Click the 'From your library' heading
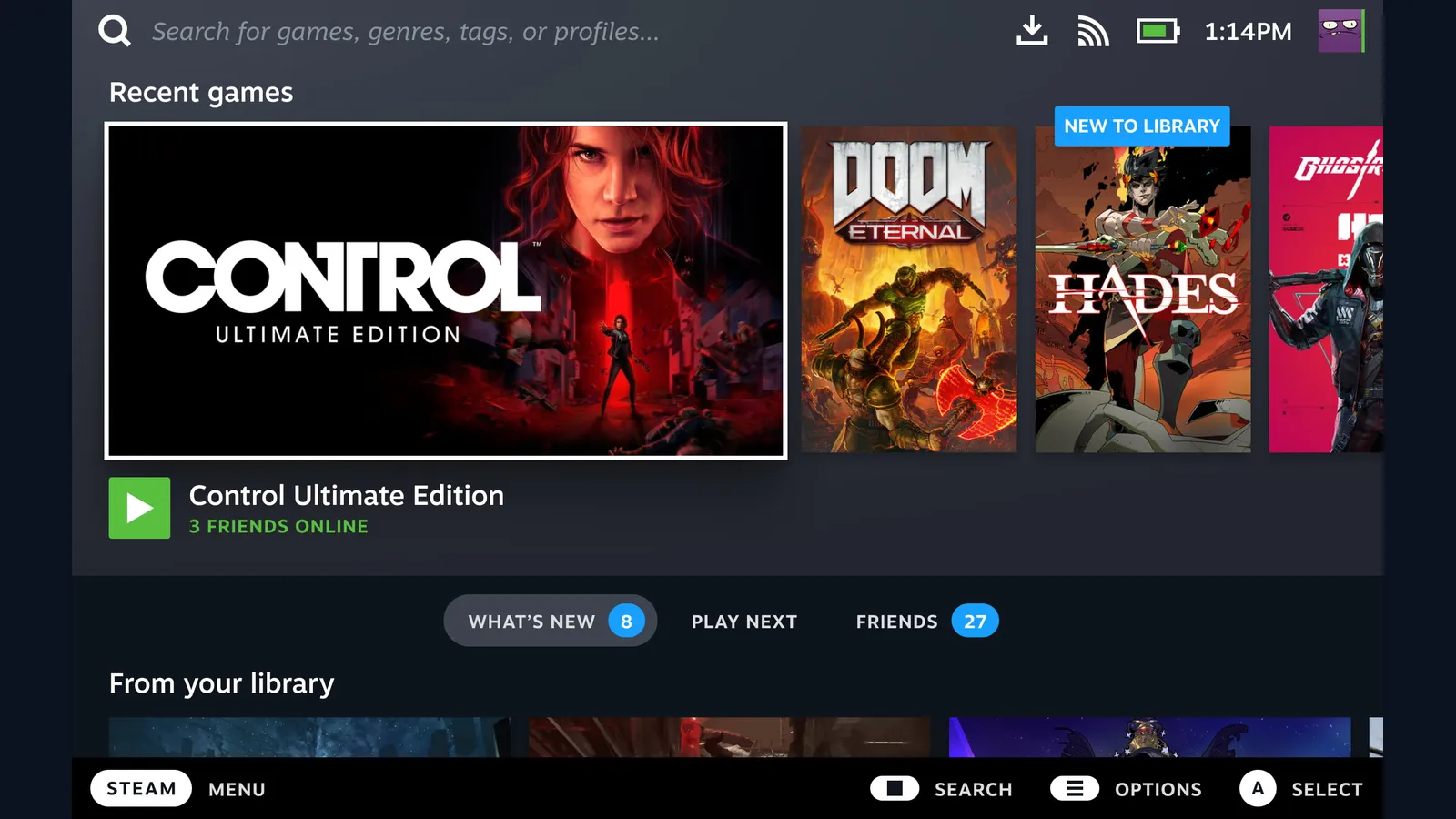 [222, 683]
